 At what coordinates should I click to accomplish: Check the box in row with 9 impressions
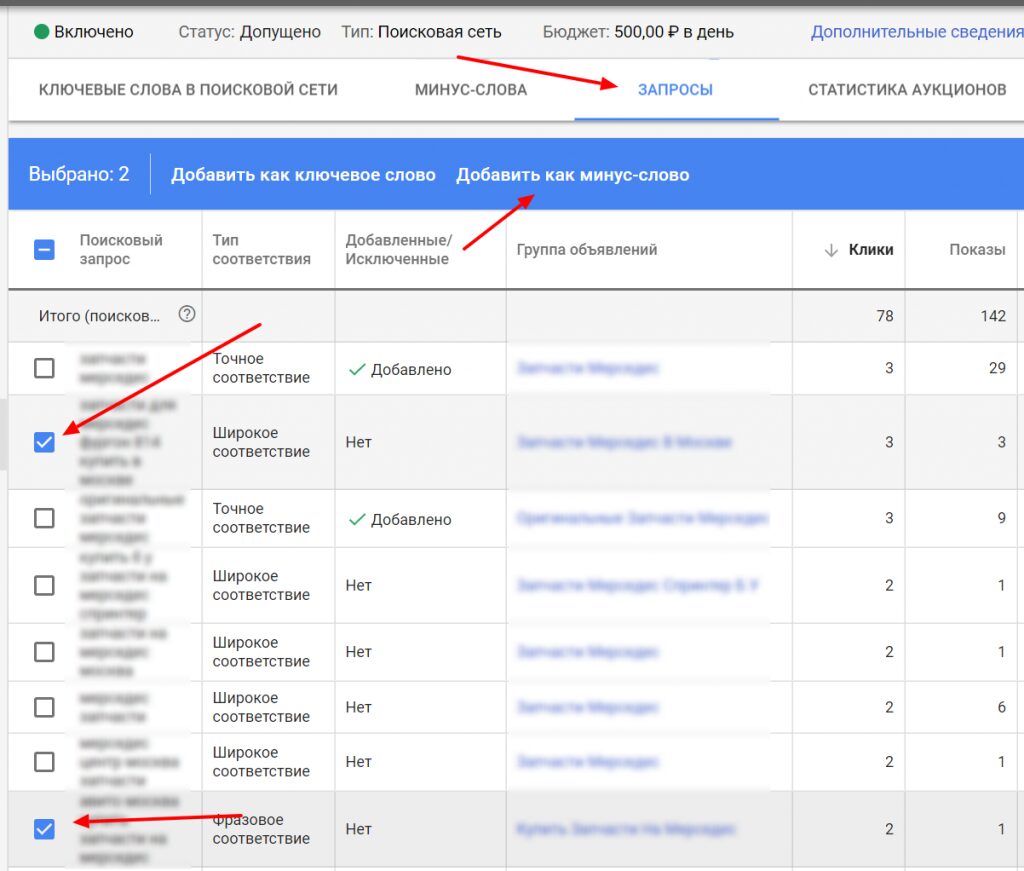tap(44, 518)
